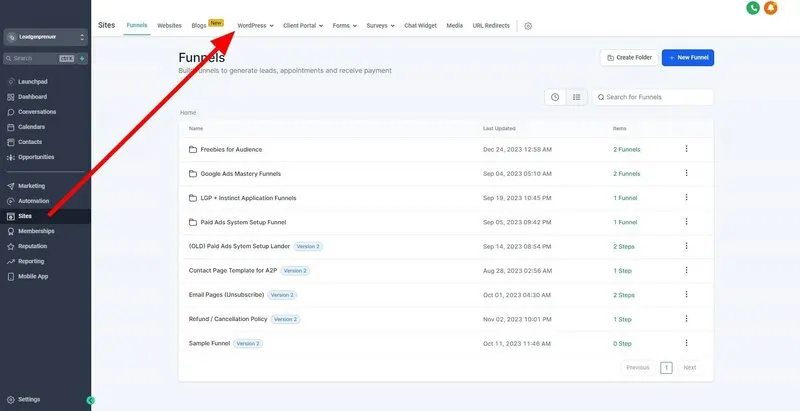
Task: Click the green quick-add plus icon
Action: [82, 59]
